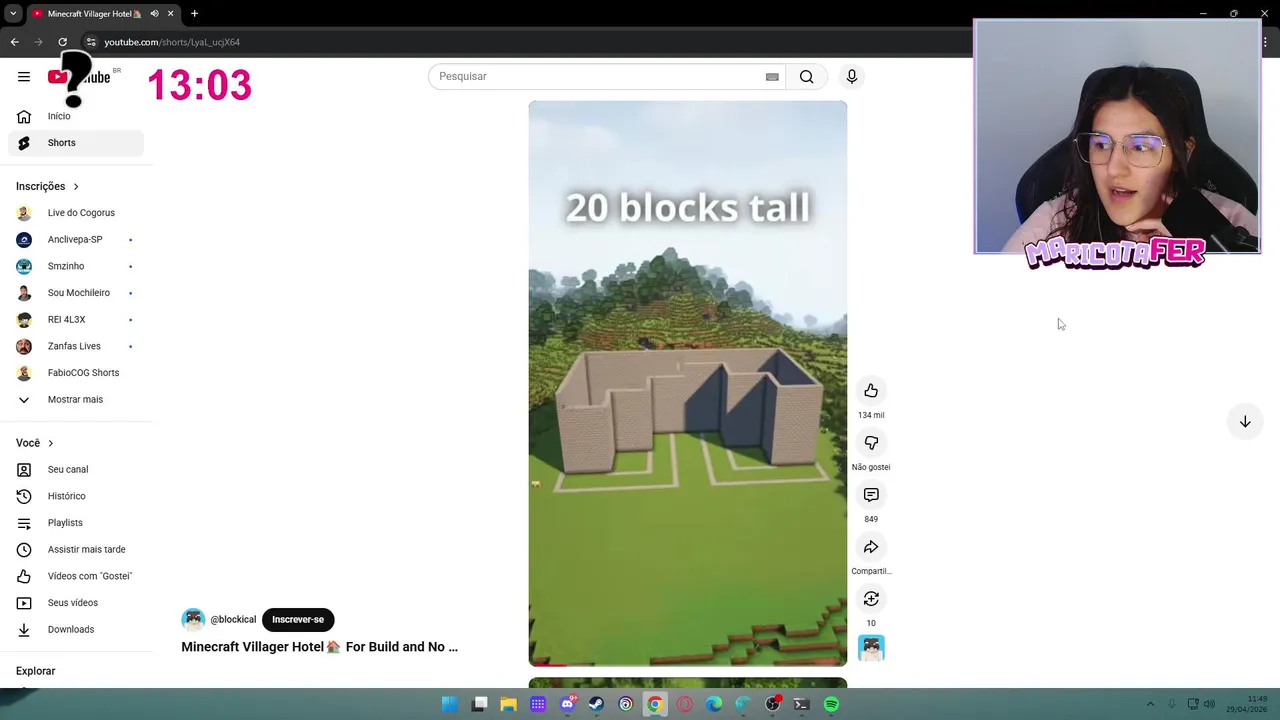Expand the Inscrições section

tap(47, 186)
